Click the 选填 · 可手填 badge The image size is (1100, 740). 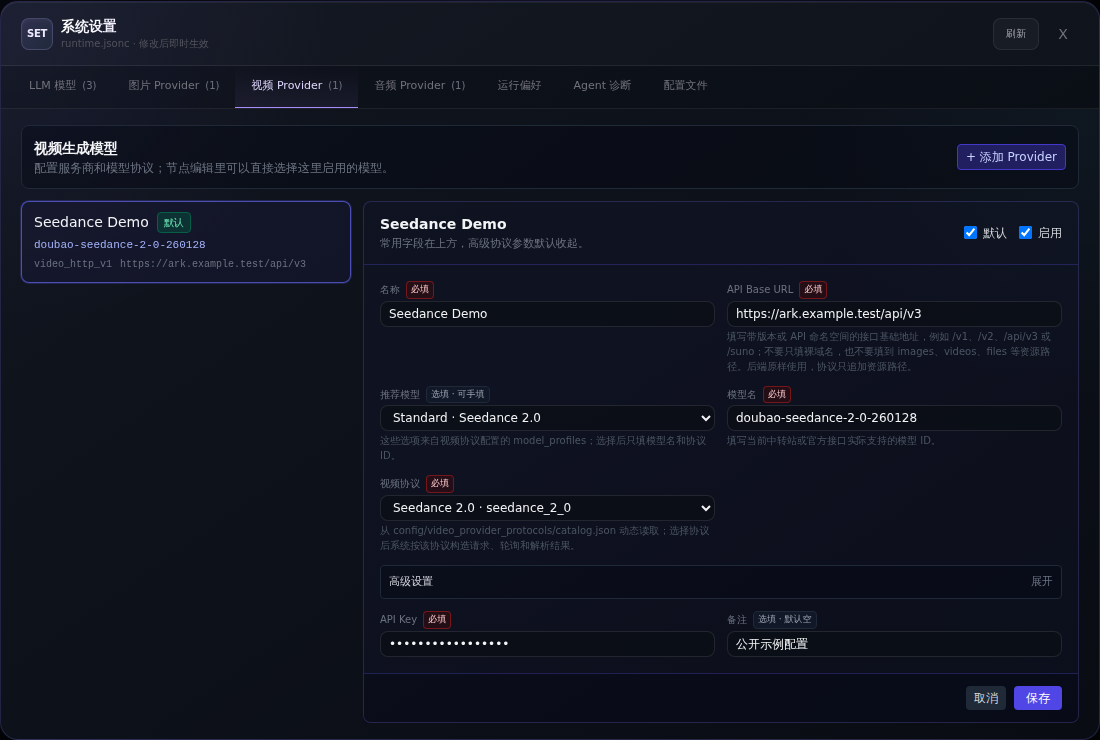coord(457,394)
